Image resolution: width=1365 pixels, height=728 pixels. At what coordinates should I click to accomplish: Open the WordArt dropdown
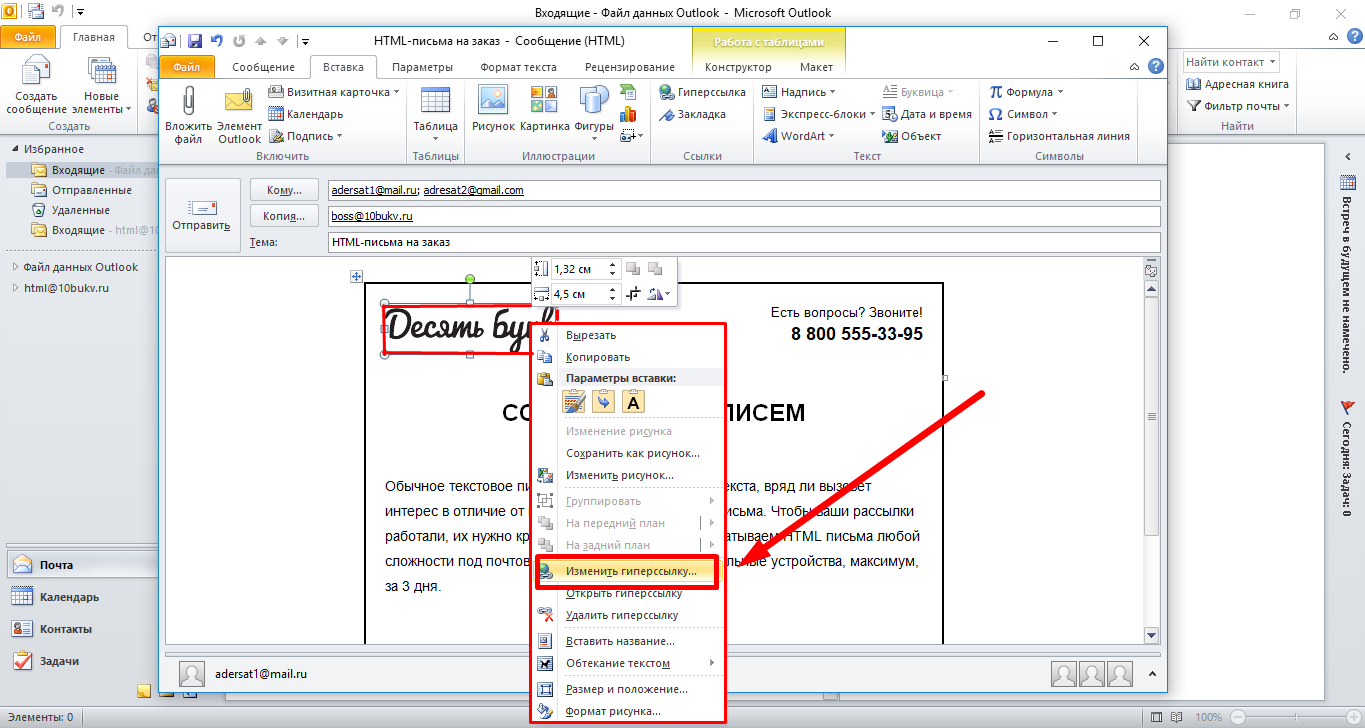(x=798, y=136)
